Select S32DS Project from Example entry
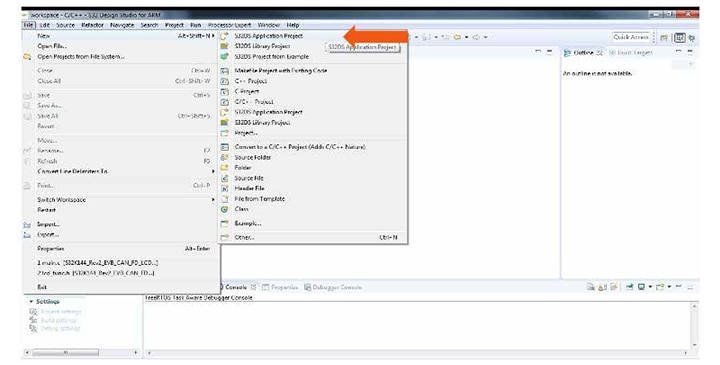The width and height of the screenshot is (720, 365). (x=271, y=56)
